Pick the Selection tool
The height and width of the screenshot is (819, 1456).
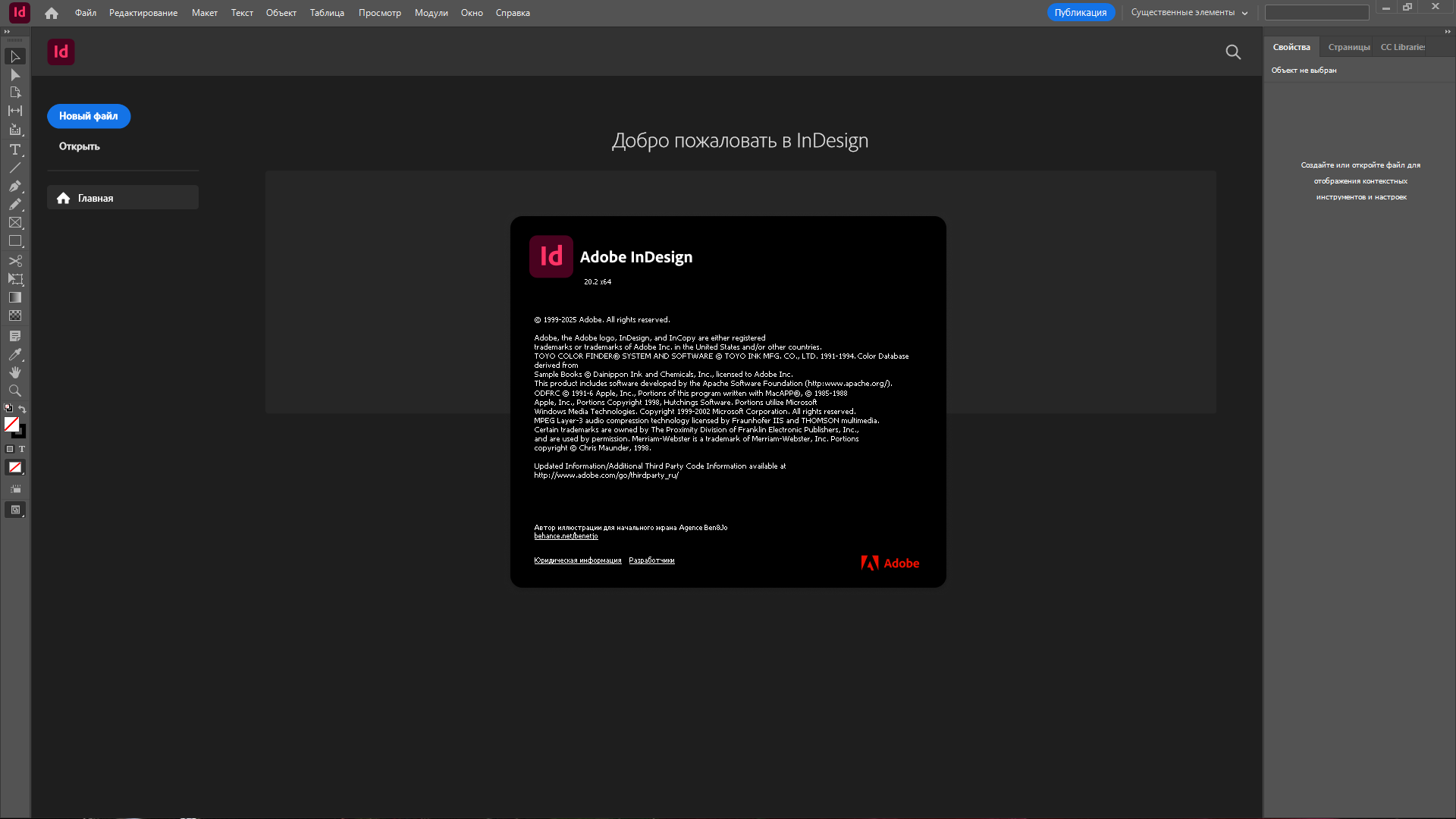[14, 56]
